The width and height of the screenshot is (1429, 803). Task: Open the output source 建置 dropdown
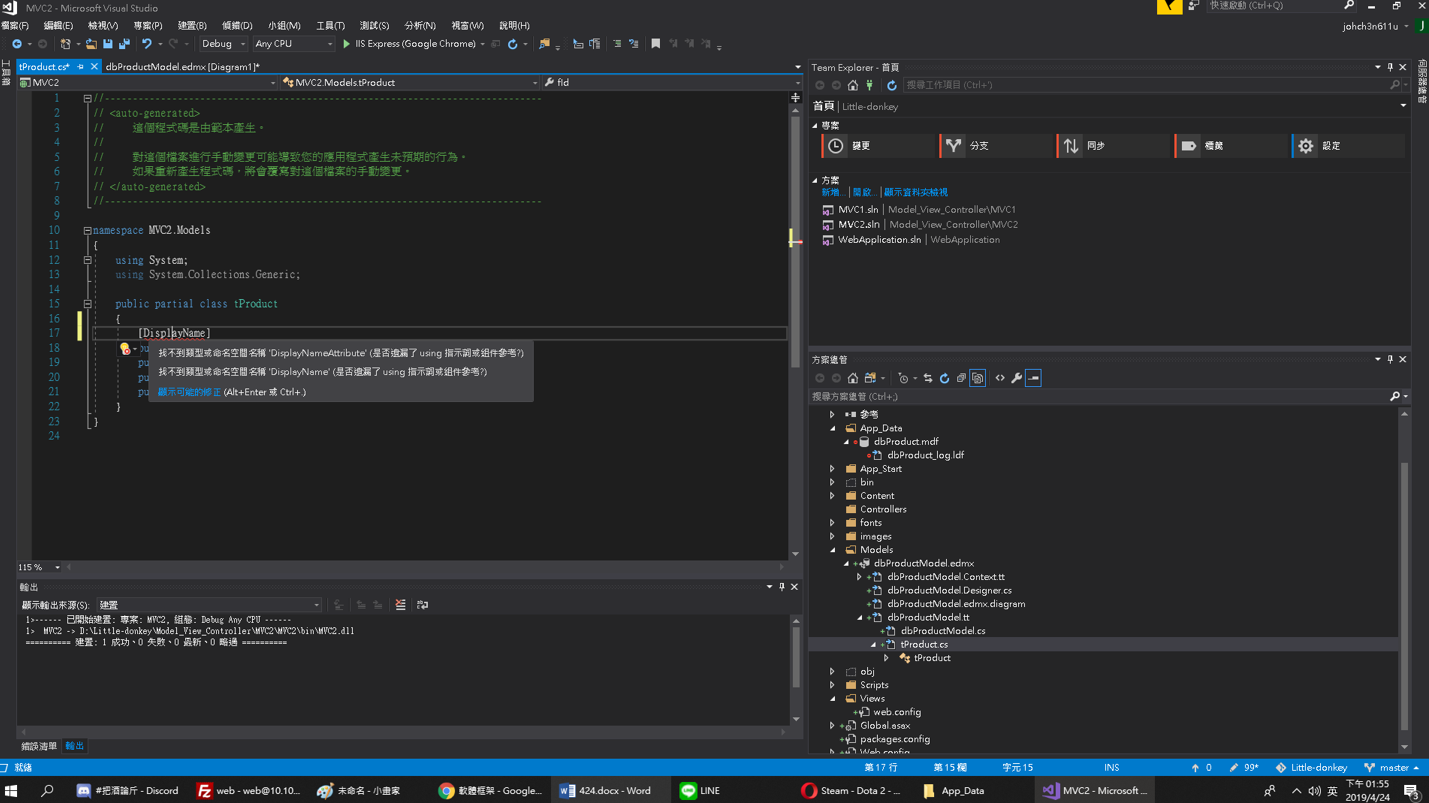pyautogui.click(x=209, y=605)
